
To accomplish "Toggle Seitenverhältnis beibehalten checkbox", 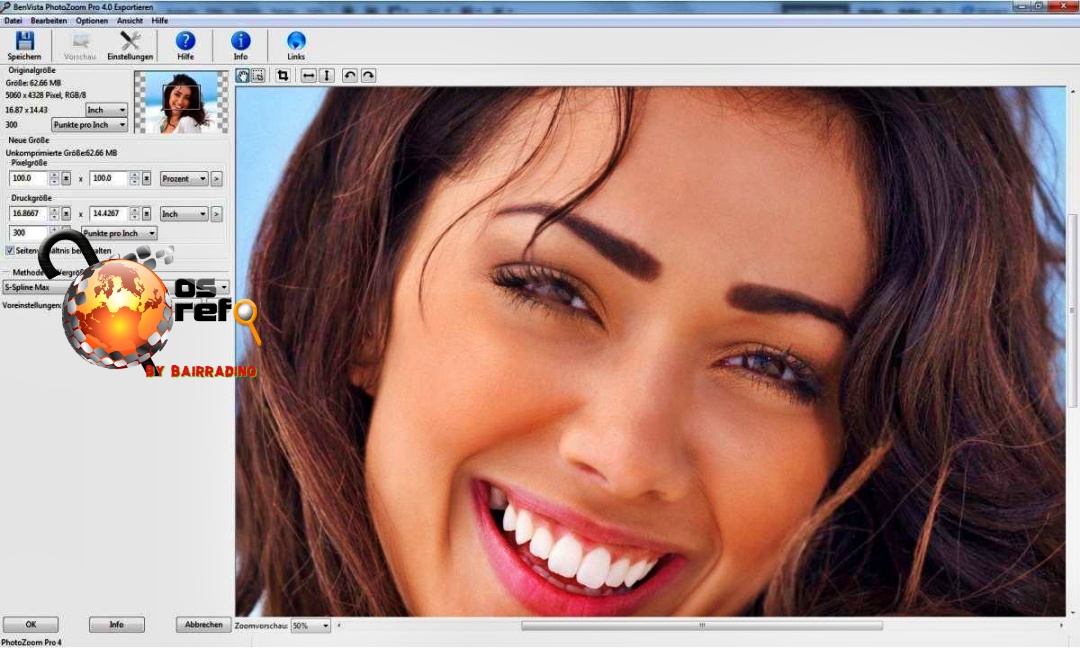I will click(x=10, y=251).
